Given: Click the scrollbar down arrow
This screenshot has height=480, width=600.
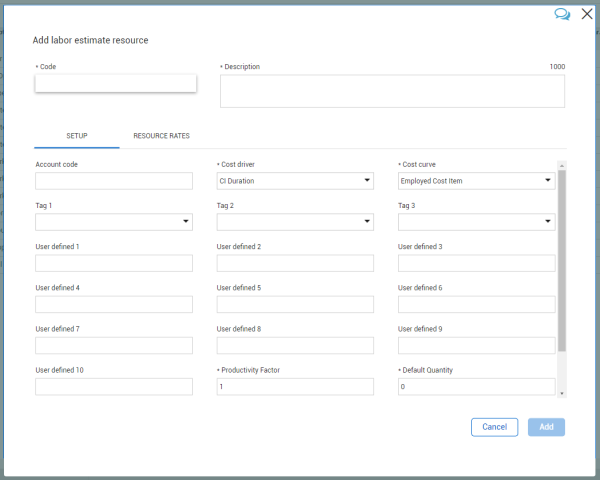Looking at the screenshot, I should tap(562, 393).
